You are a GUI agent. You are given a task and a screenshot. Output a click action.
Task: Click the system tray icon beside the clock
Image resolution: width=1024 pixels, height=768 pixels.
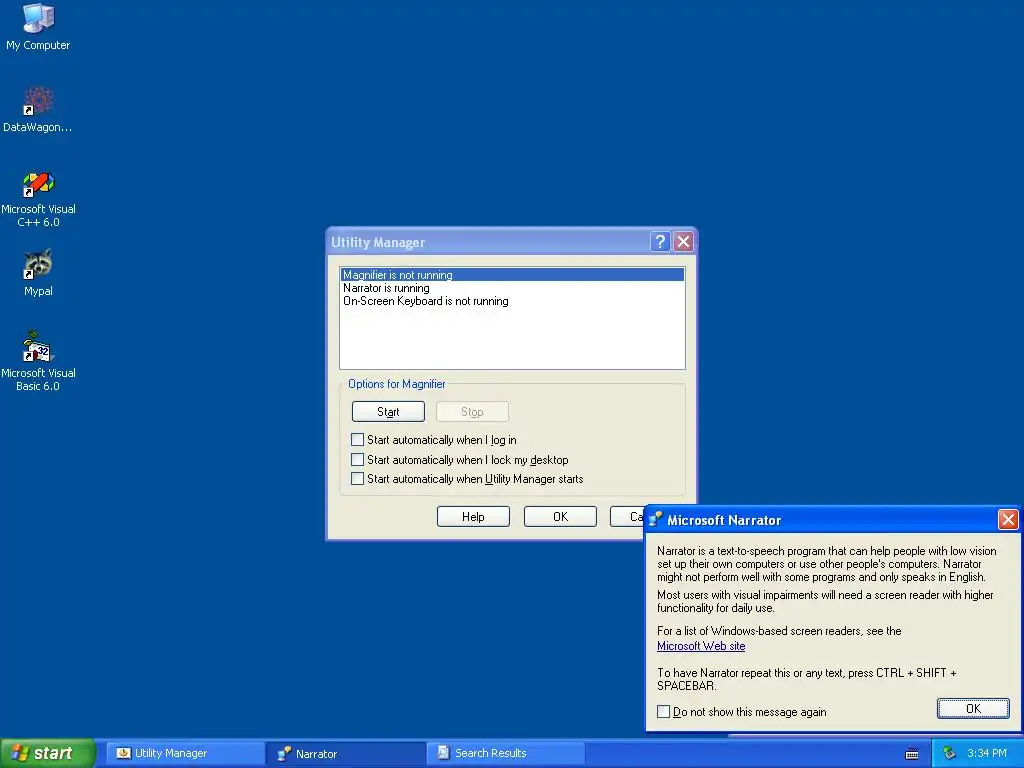[949, 754]
